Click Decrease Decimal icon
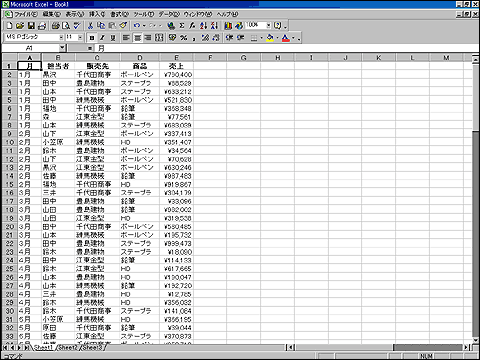This screenshot has width=480, height=360. pyautogui.click(x=216, y=38)
